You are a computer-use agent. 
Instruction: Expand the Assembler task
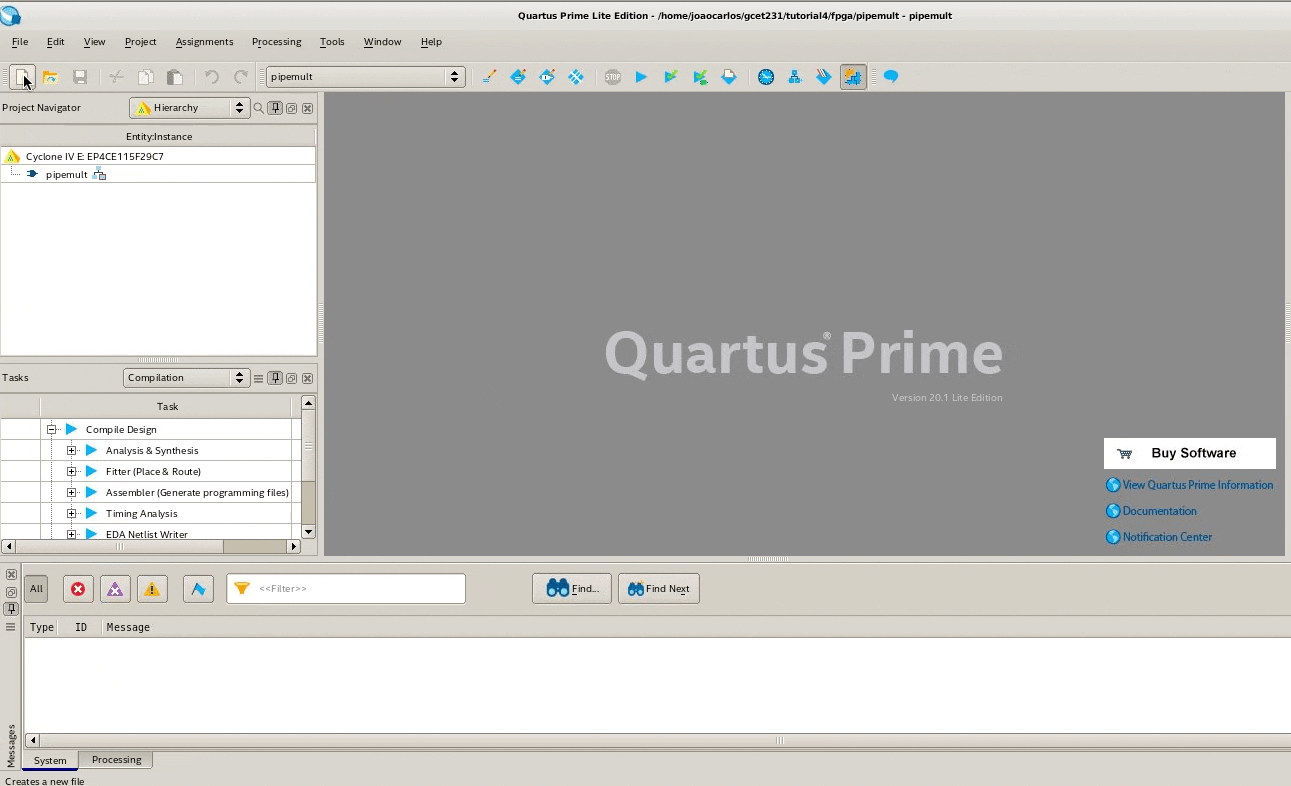(71, 493)
